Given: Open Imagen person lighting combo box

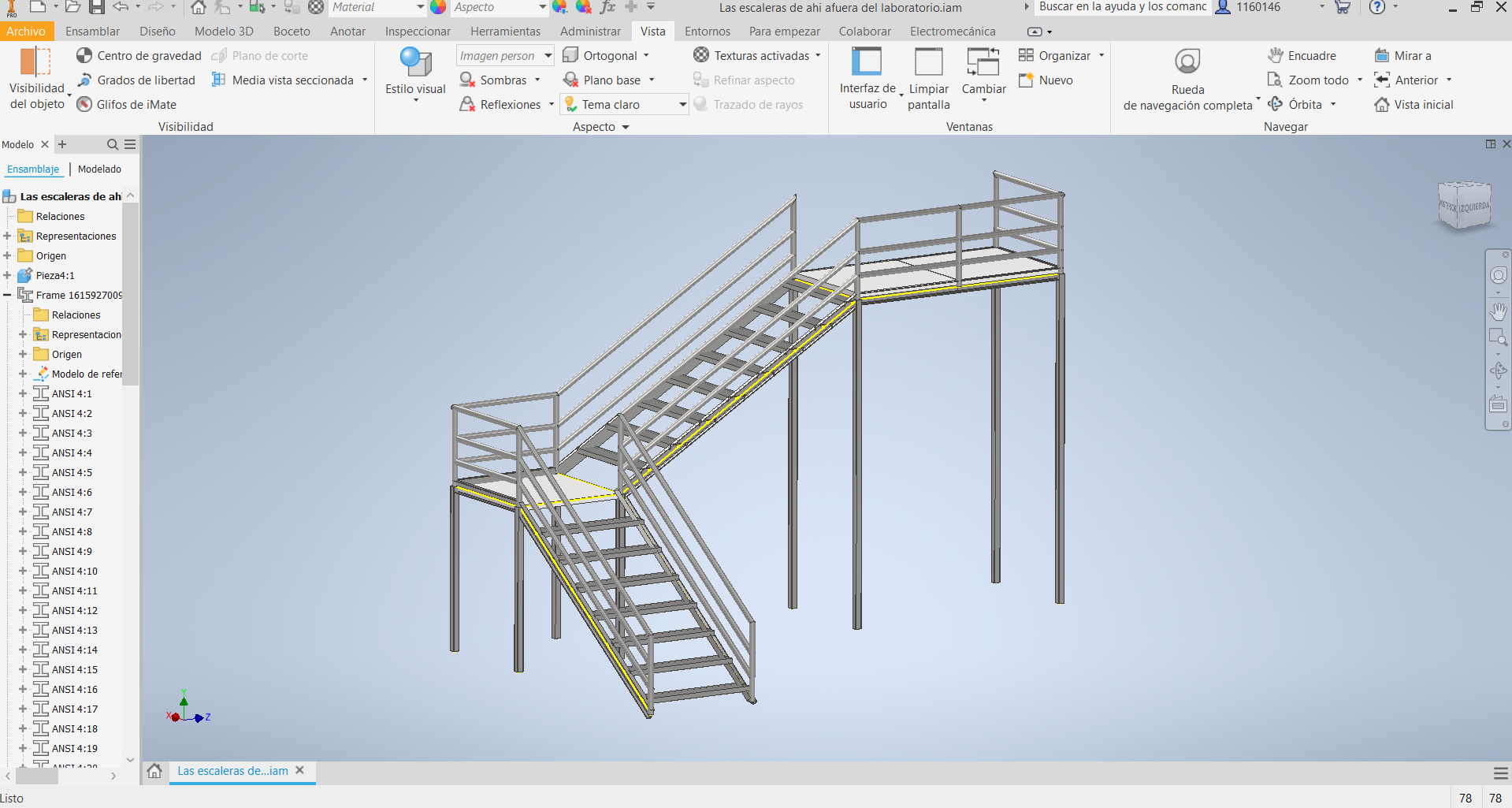Looking at the screenshot, I should pyautogui.click(x=505, y=56).
